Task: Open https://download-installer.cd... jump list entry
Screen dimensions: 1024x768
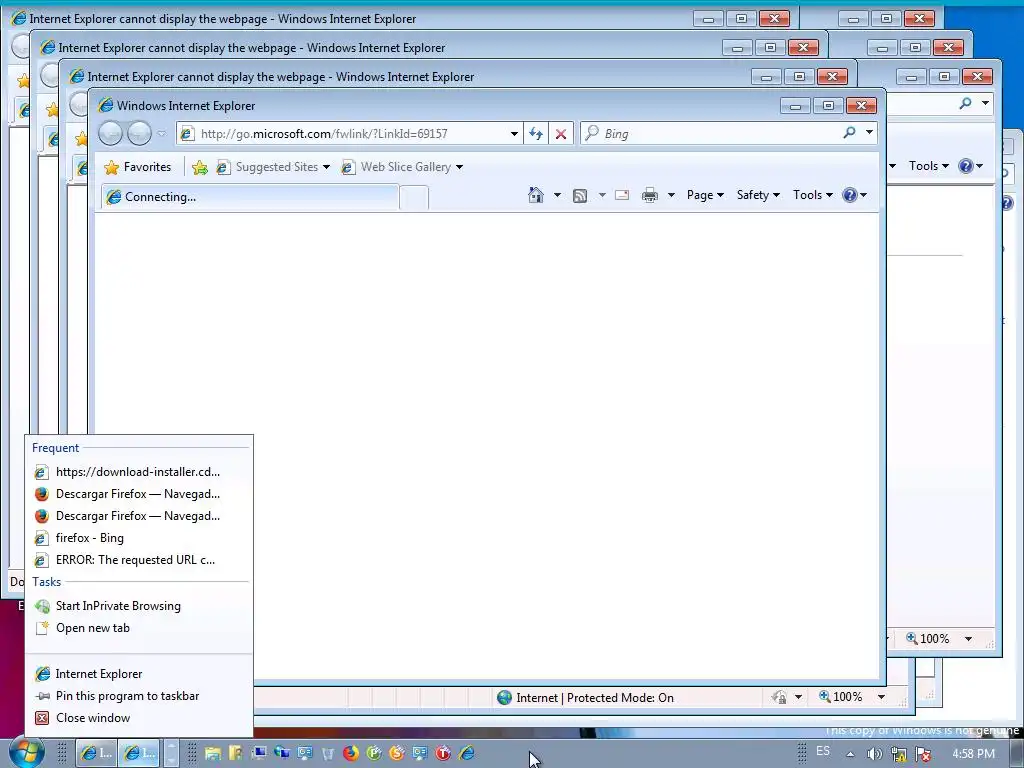Action: 138,472
